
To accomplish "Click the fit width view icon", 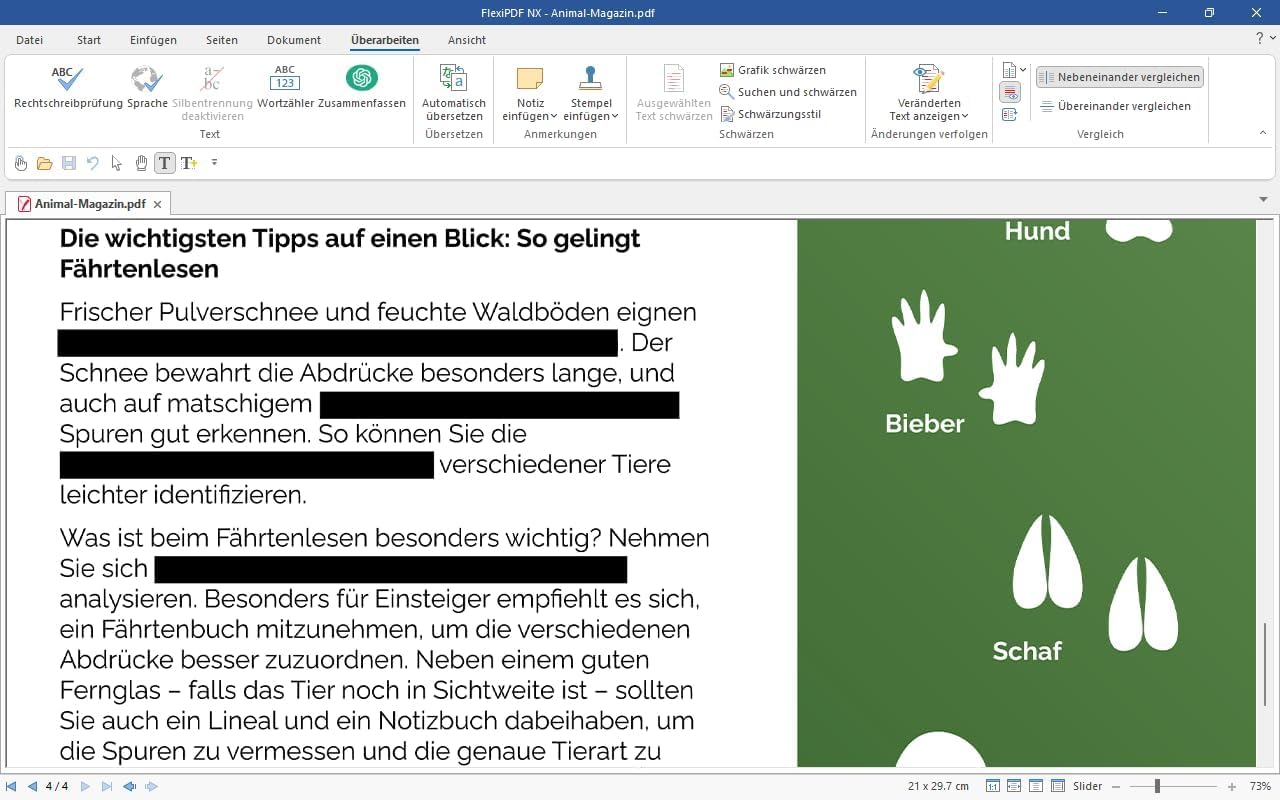I will tap(1014, 787).
